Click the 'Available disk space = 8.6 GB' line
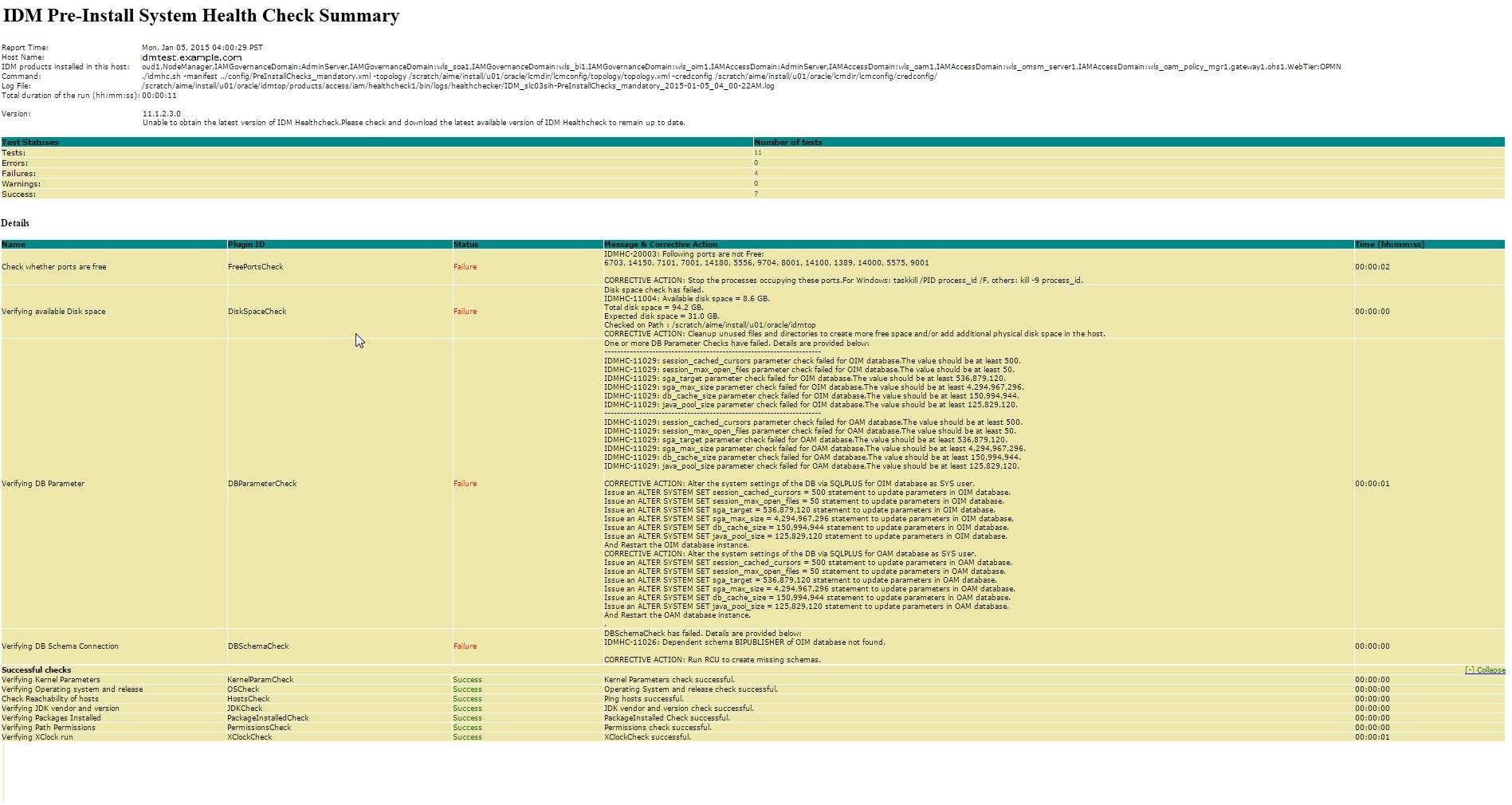Viewport: 1512px width, 805px height. tap(687, 299)
